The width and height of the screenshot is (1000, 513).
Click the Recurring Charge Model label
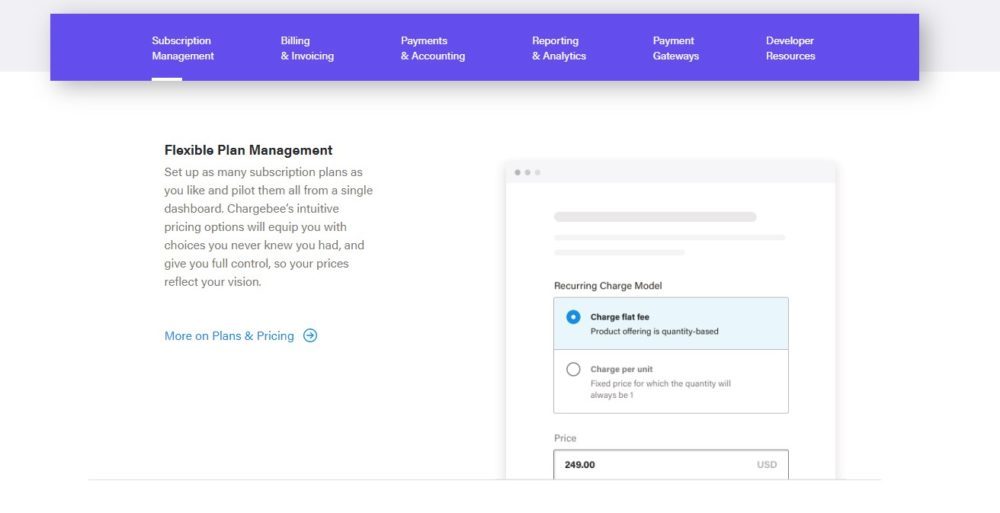608,286
